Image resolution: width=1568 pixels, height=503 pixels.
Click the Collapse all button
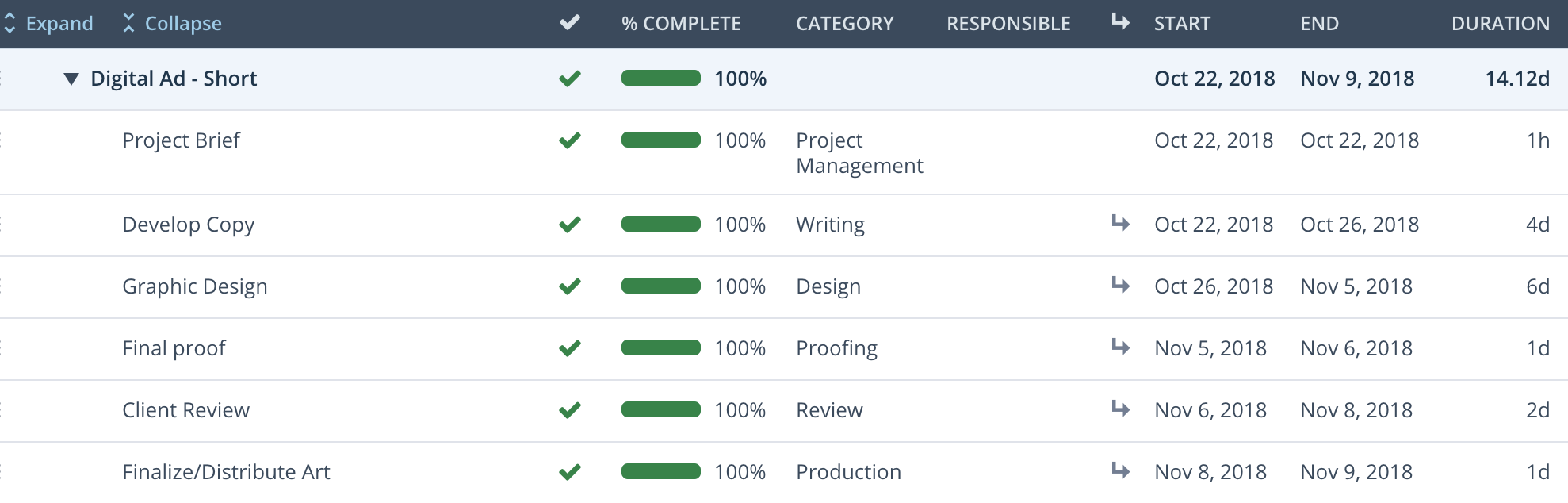(172, 24)
